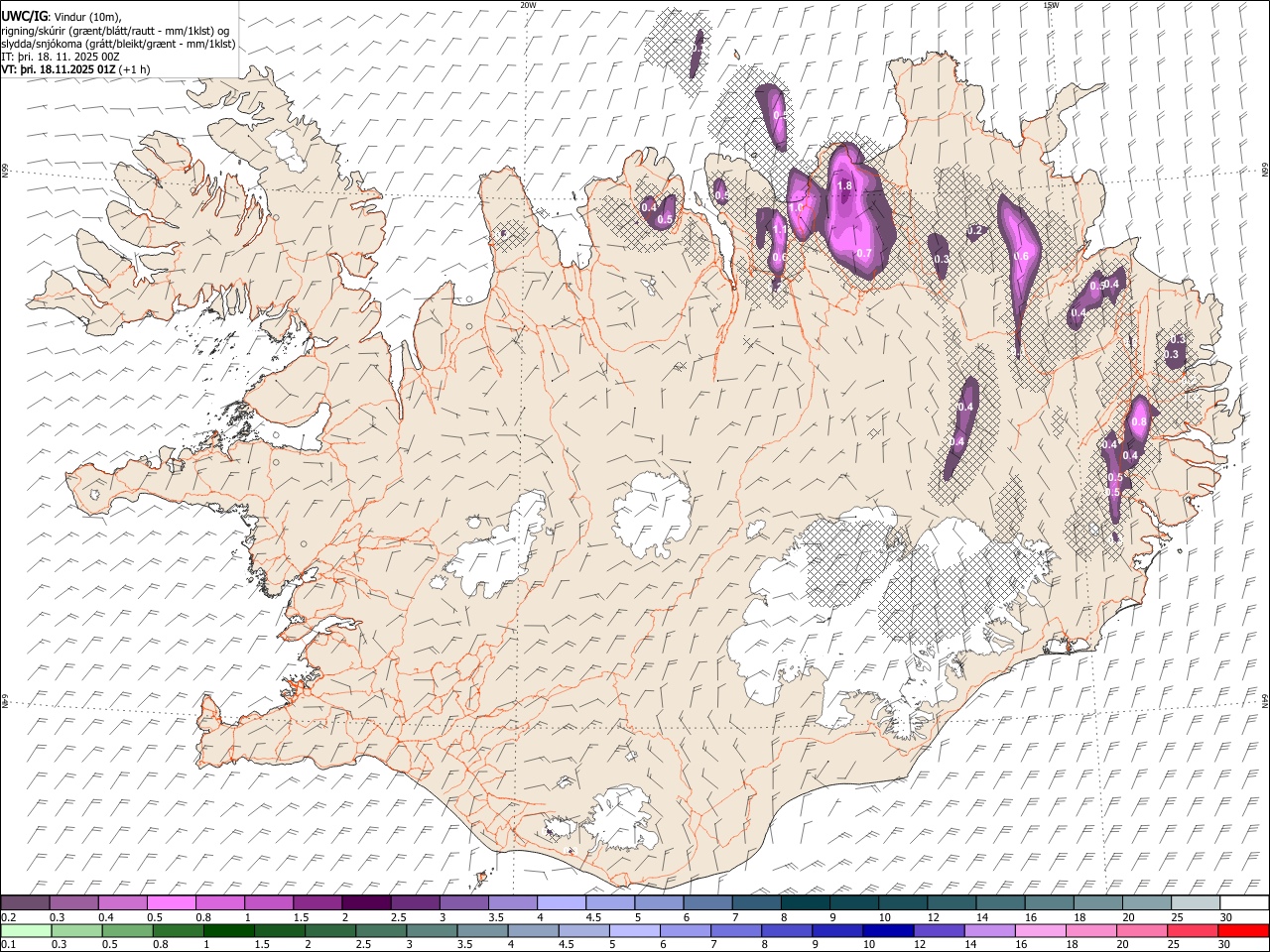Select the pink 18 swatch in the lower legend row

point(1091,930)
